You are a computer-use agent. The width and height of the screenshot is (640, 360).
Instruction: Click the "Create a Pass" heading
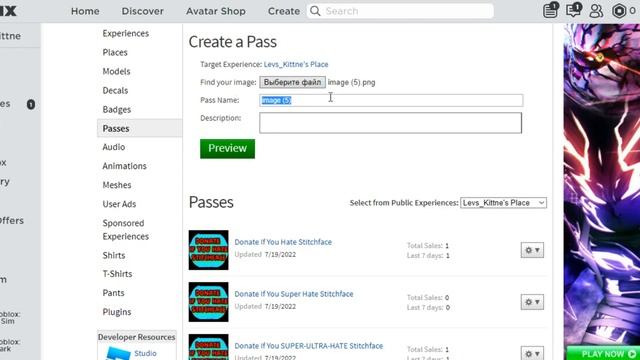pyautogui.click(x=233, y=42)
